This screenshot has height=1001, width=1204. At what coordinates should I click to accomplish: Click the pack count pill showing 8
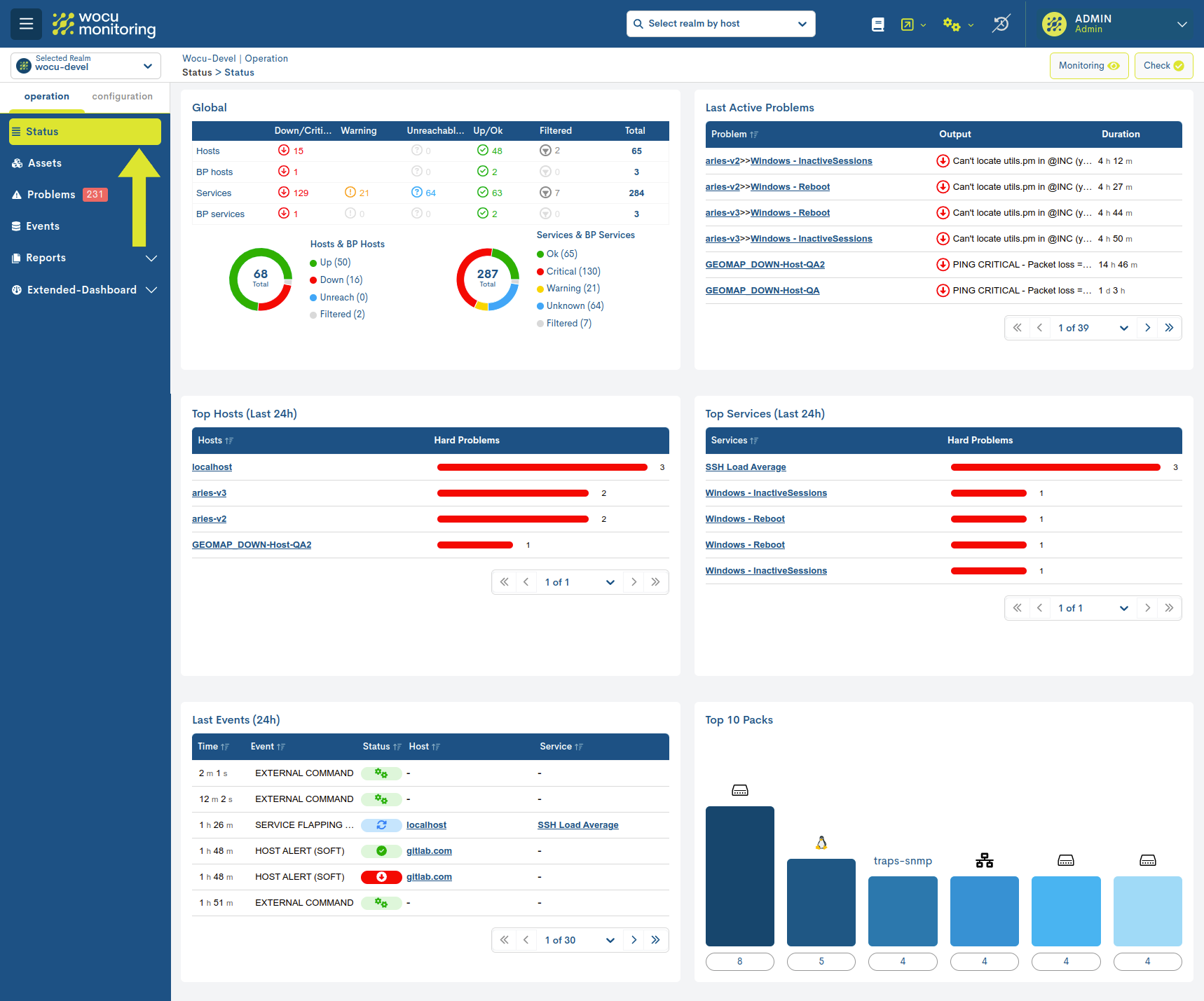(739, 962)
